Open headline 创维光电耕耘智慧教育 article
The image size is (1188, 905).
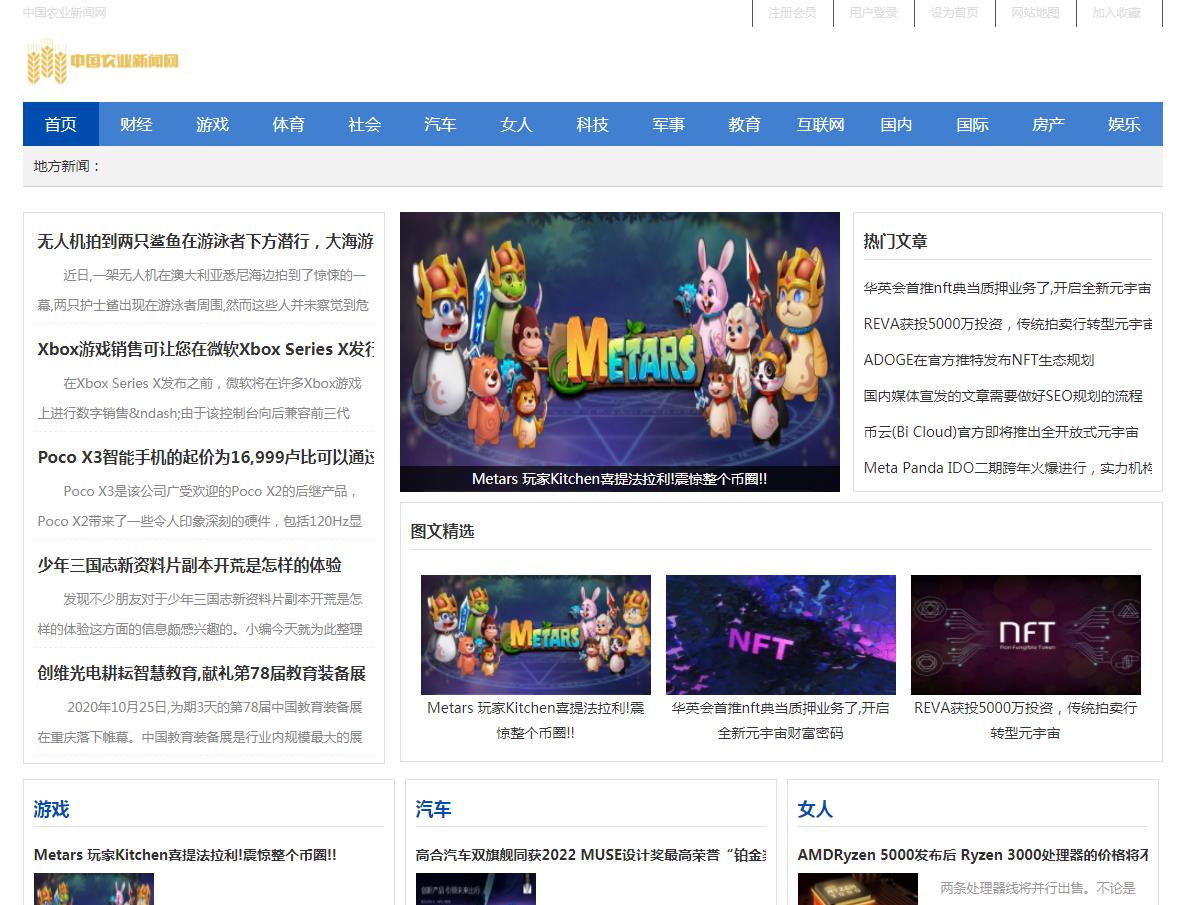click(202, 673)
